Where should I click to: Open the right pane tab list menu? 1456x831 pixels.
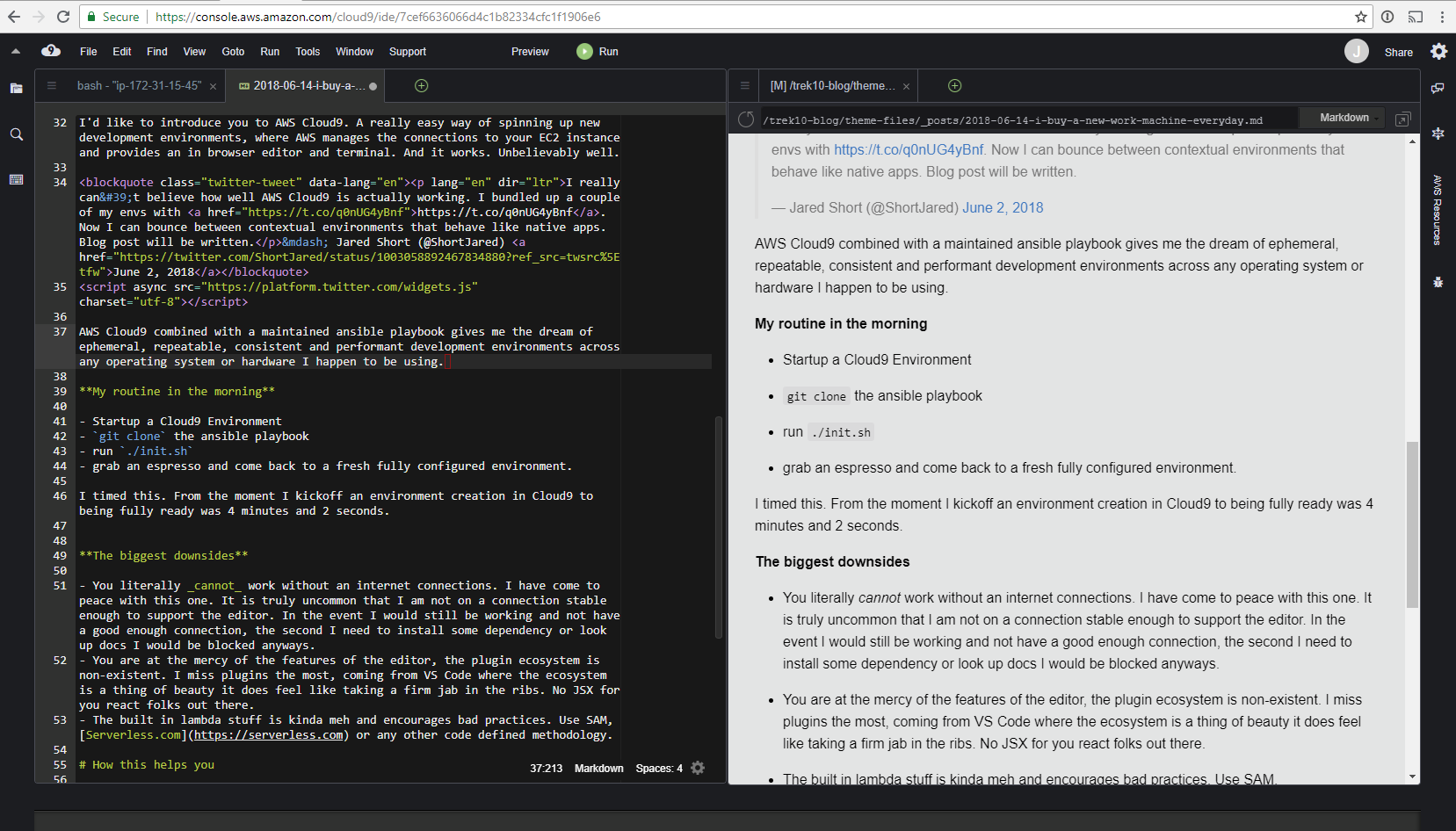(x=744, y=85)
